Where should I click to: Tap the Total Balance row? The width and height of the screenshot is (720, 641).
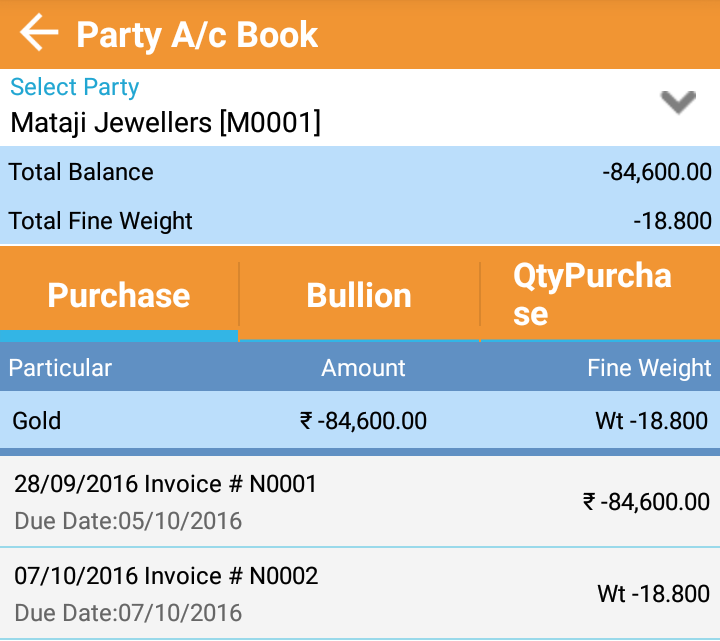coord(81,172)
